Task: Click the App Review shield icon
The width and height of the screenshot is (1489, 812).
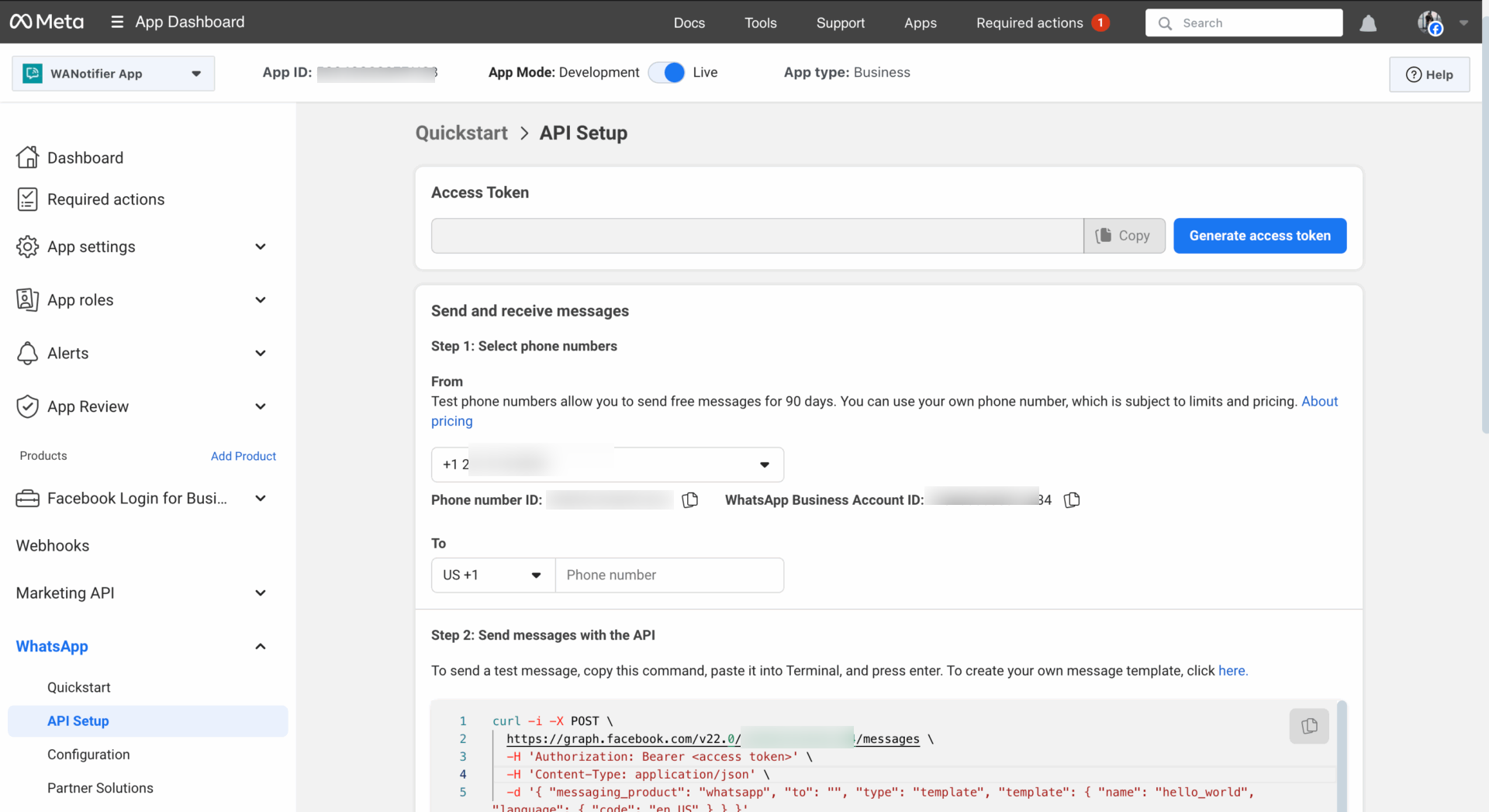Action: tap(27, 406)
